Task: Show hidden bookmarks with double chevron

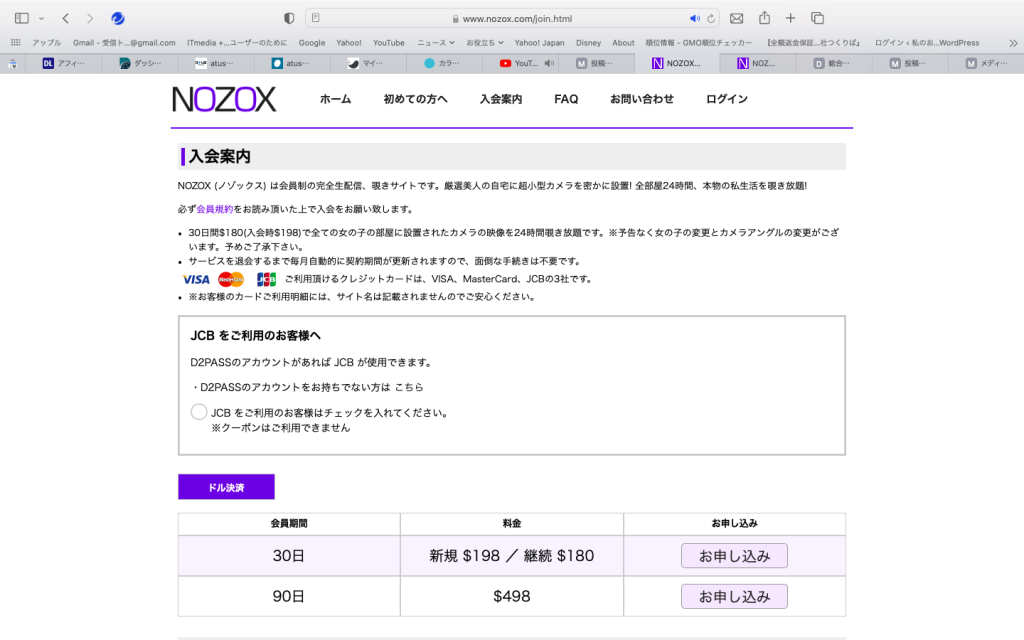Action: 1013,43
